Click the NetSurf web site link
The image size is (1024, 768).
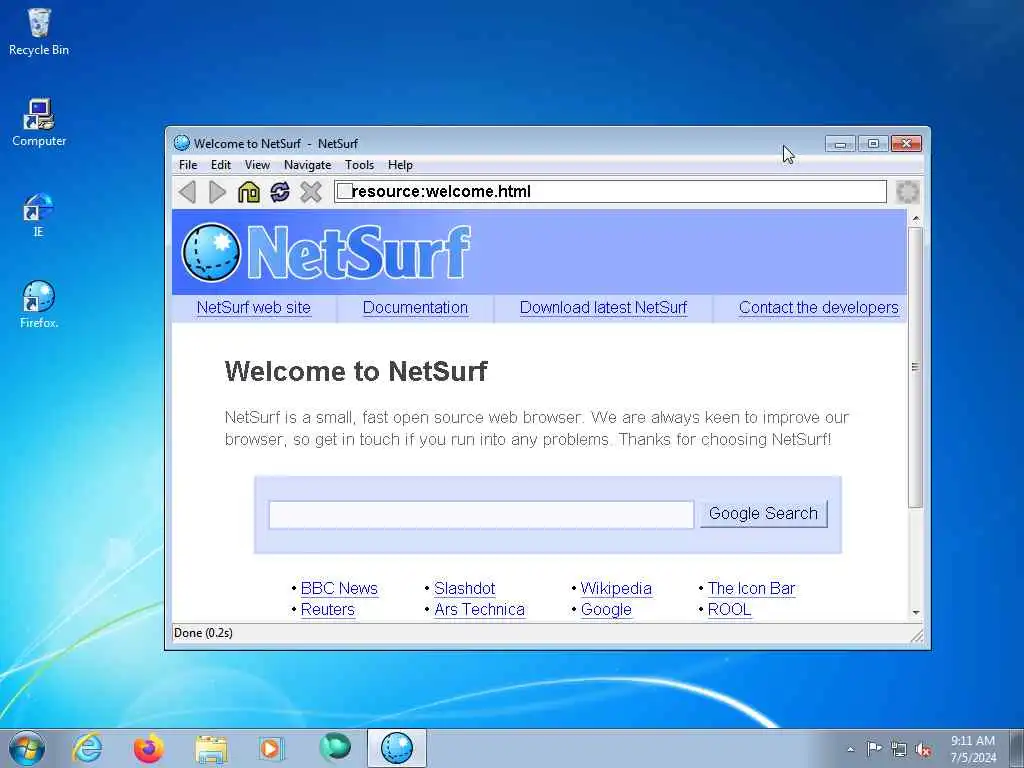[253, 308]
